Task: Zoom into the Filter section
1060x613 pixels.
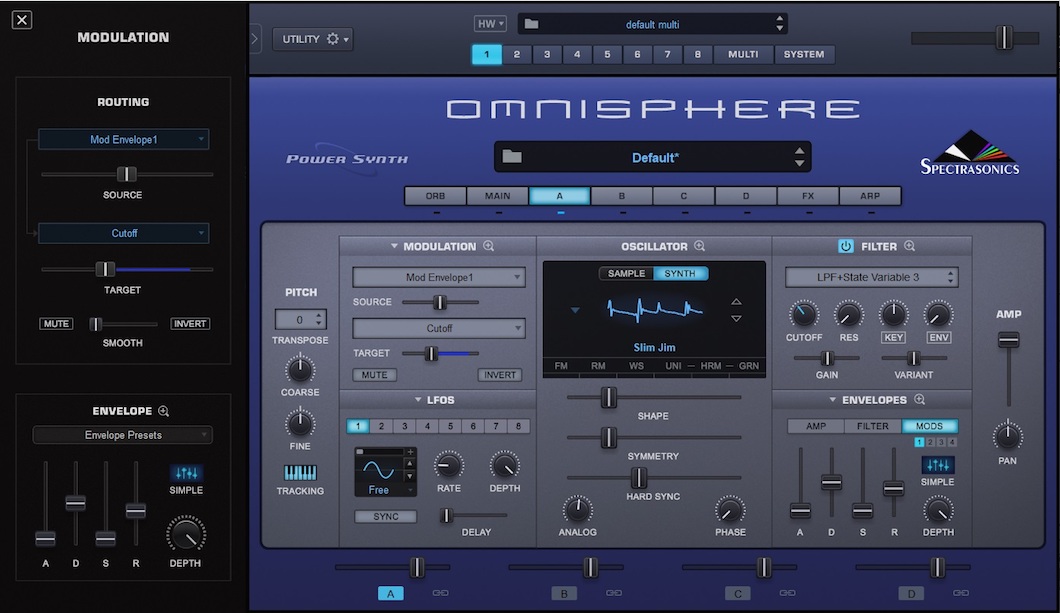Action: point(910,246)
